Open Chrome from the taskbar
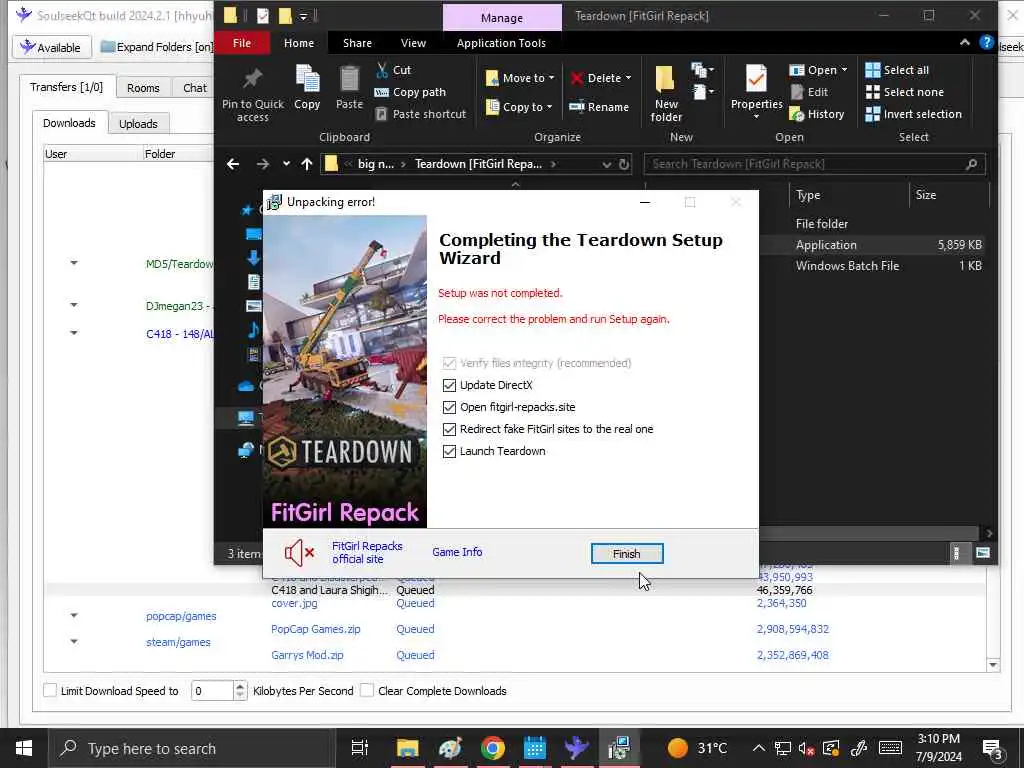This screenshot has height=768, width=1024. point(492,748)
